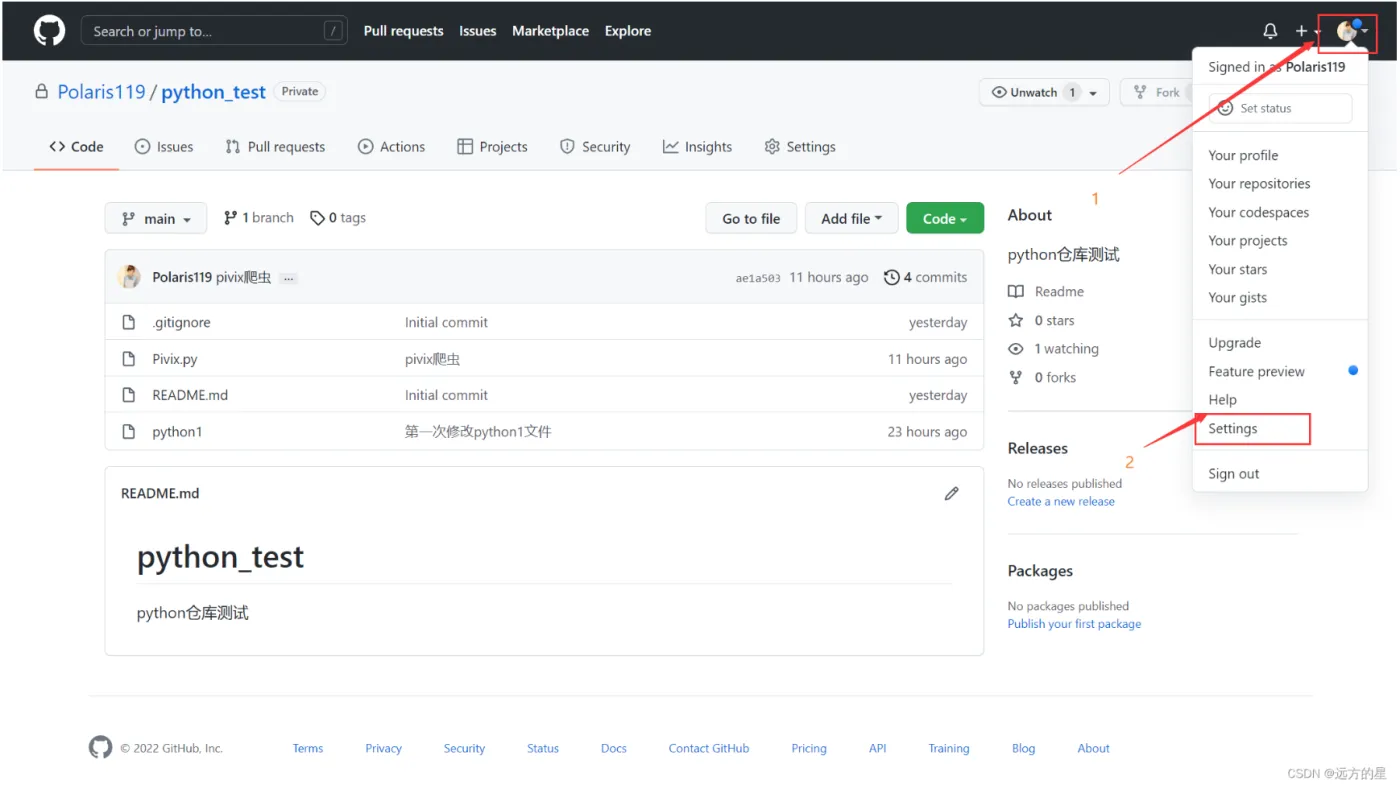Screen dimensions: 1400x789
Task: Click the python1 file icon
Action: pos(128,431)
